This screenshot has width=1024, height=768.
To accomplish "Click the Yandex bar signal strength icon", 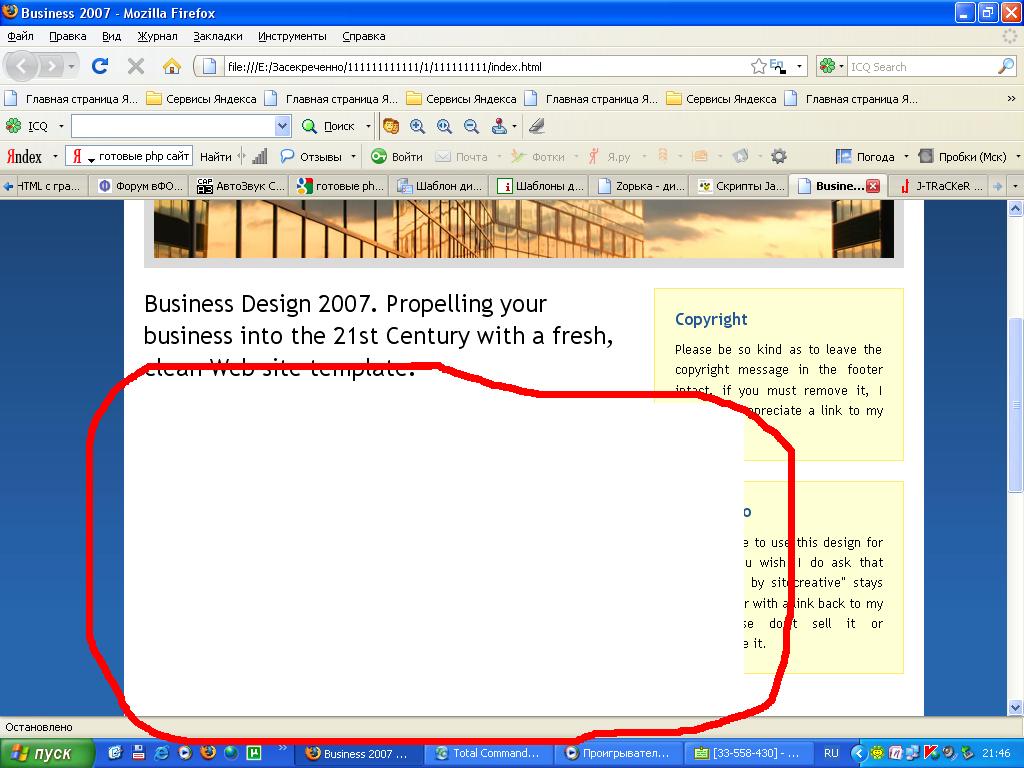I will [259, 156].
